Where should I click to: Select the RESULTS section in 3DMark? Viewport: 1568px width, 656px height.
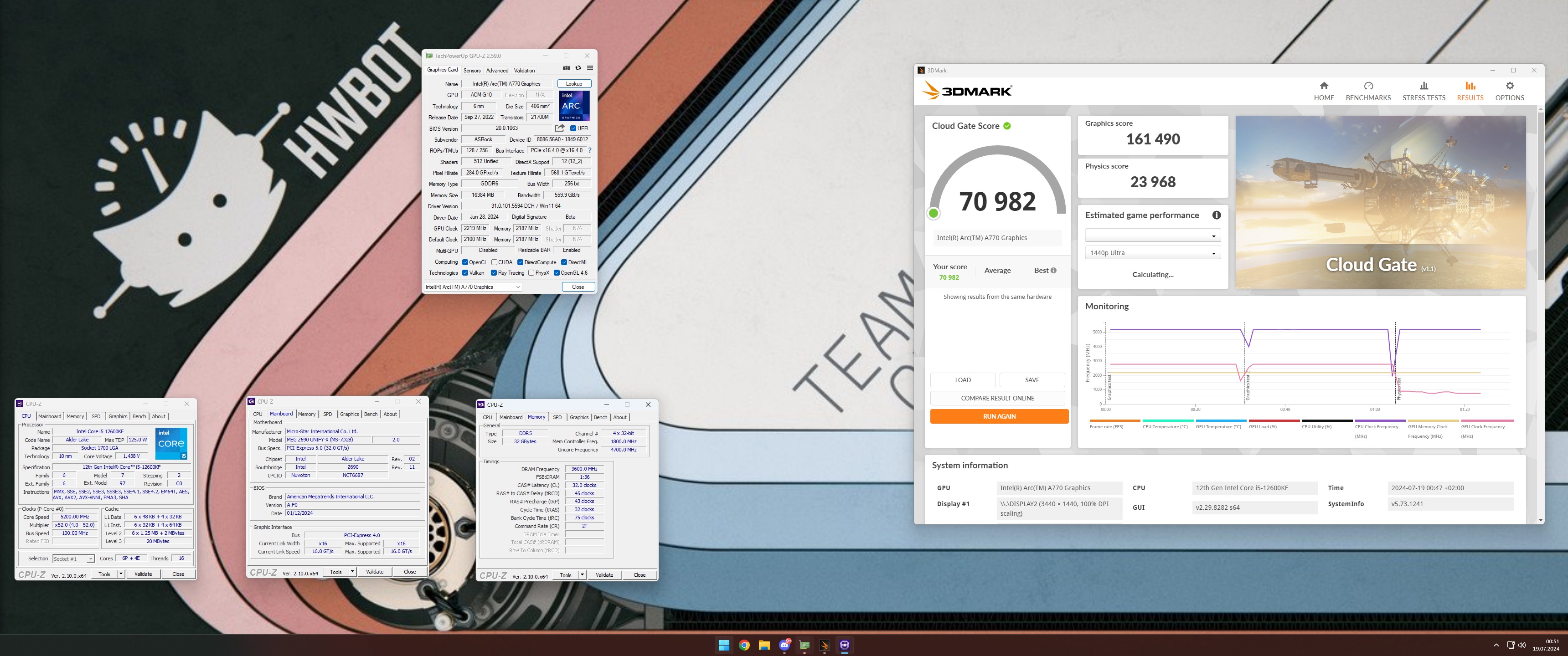(x=1470, y=91)
